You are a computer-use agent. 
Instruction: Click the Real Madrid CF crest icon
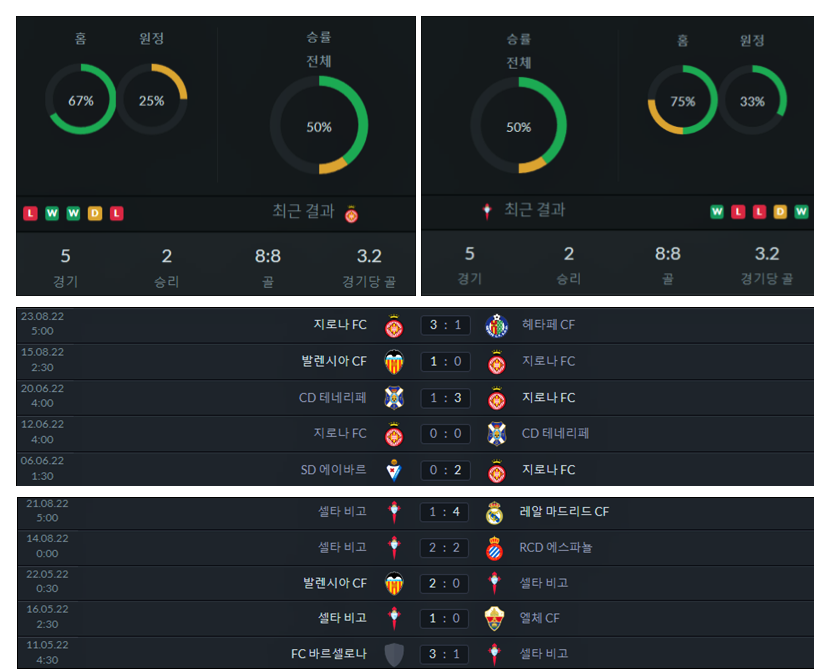tap(494, 512)
